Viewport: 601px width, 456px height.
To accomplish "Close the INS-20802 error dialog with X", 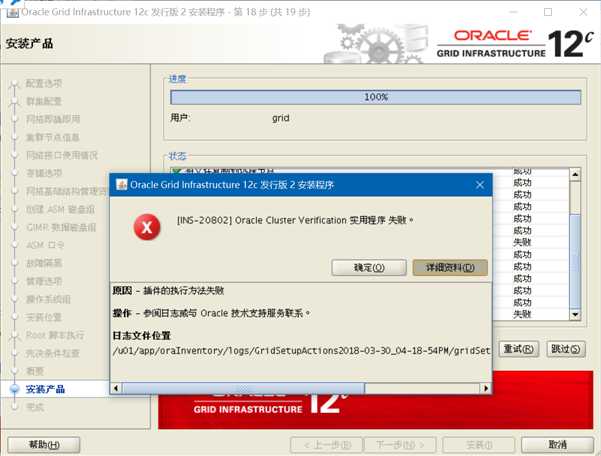I will click(480, 185).
